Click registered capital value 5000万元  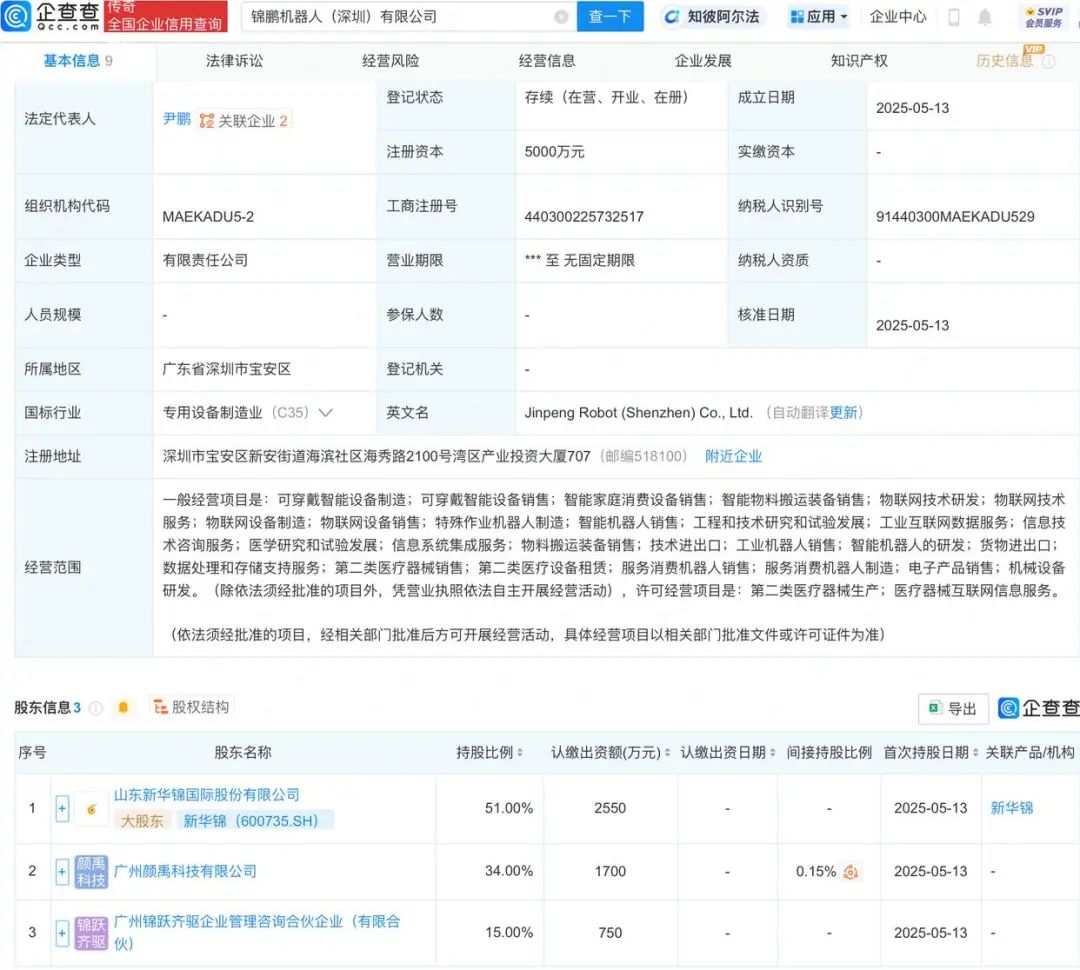(554, 152)
